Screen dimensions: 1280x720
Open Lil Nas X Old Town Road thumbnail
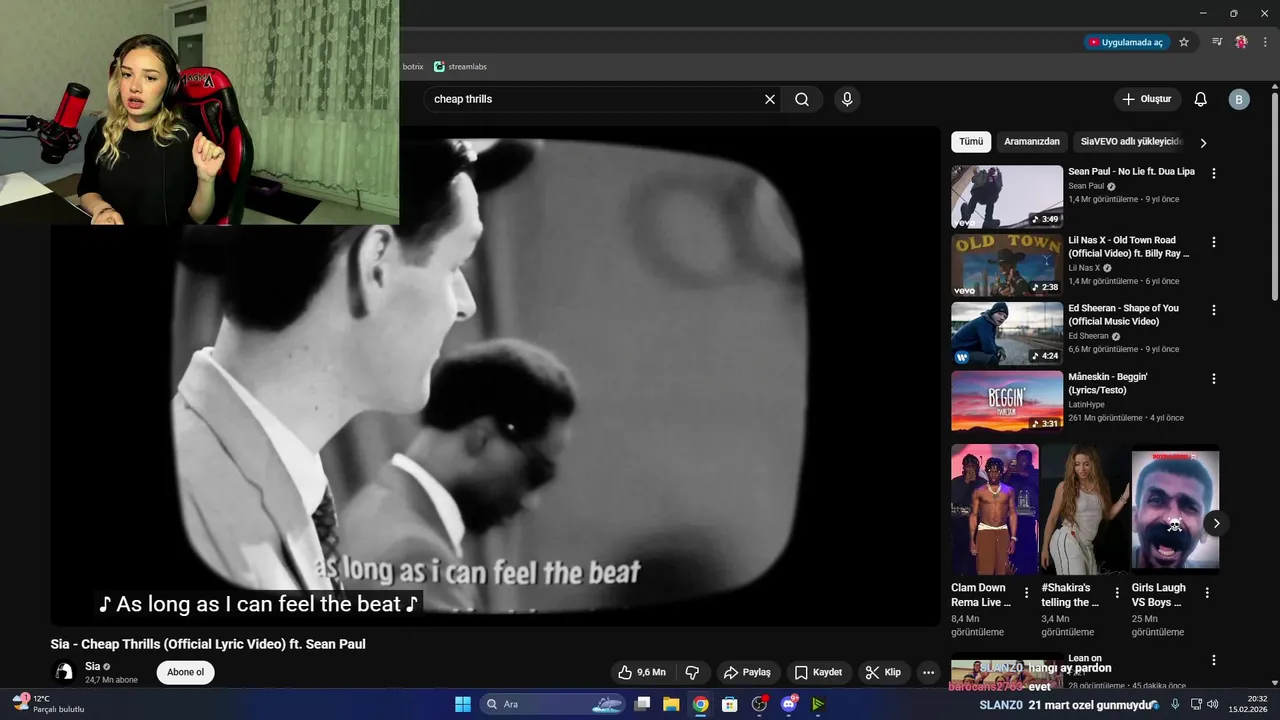(1007, 265)
